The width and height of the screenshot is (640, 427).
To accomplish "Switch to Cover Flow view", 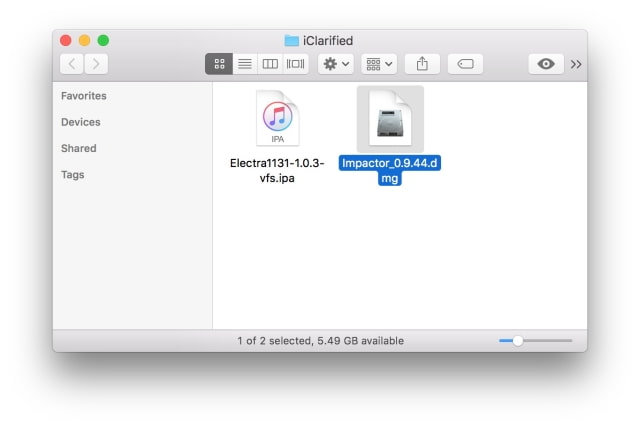I will (296, 64).
